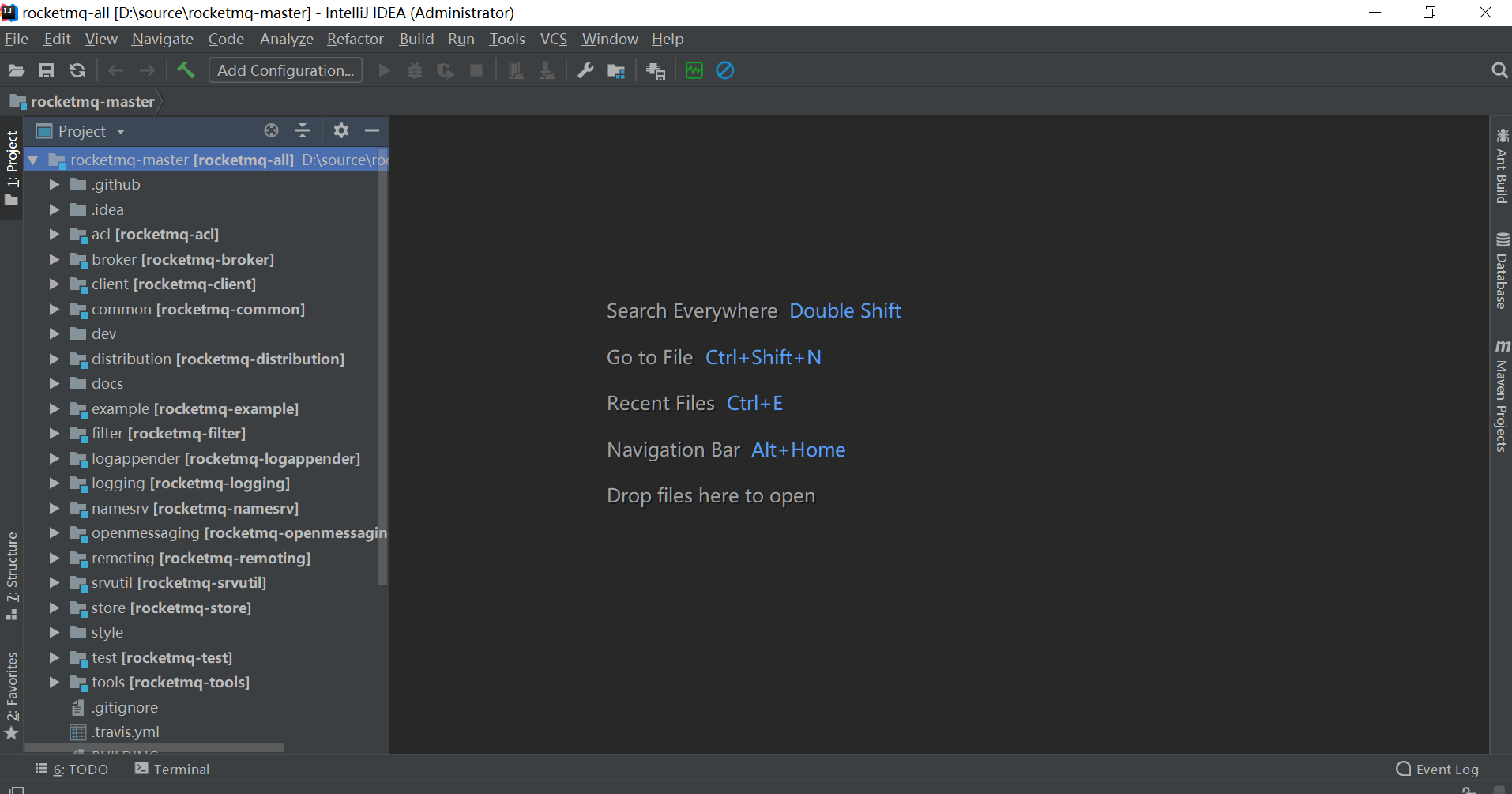Viewport: 1512px width, 794px height.
Task: Open the Navigate menu
Action: point(163,39)
